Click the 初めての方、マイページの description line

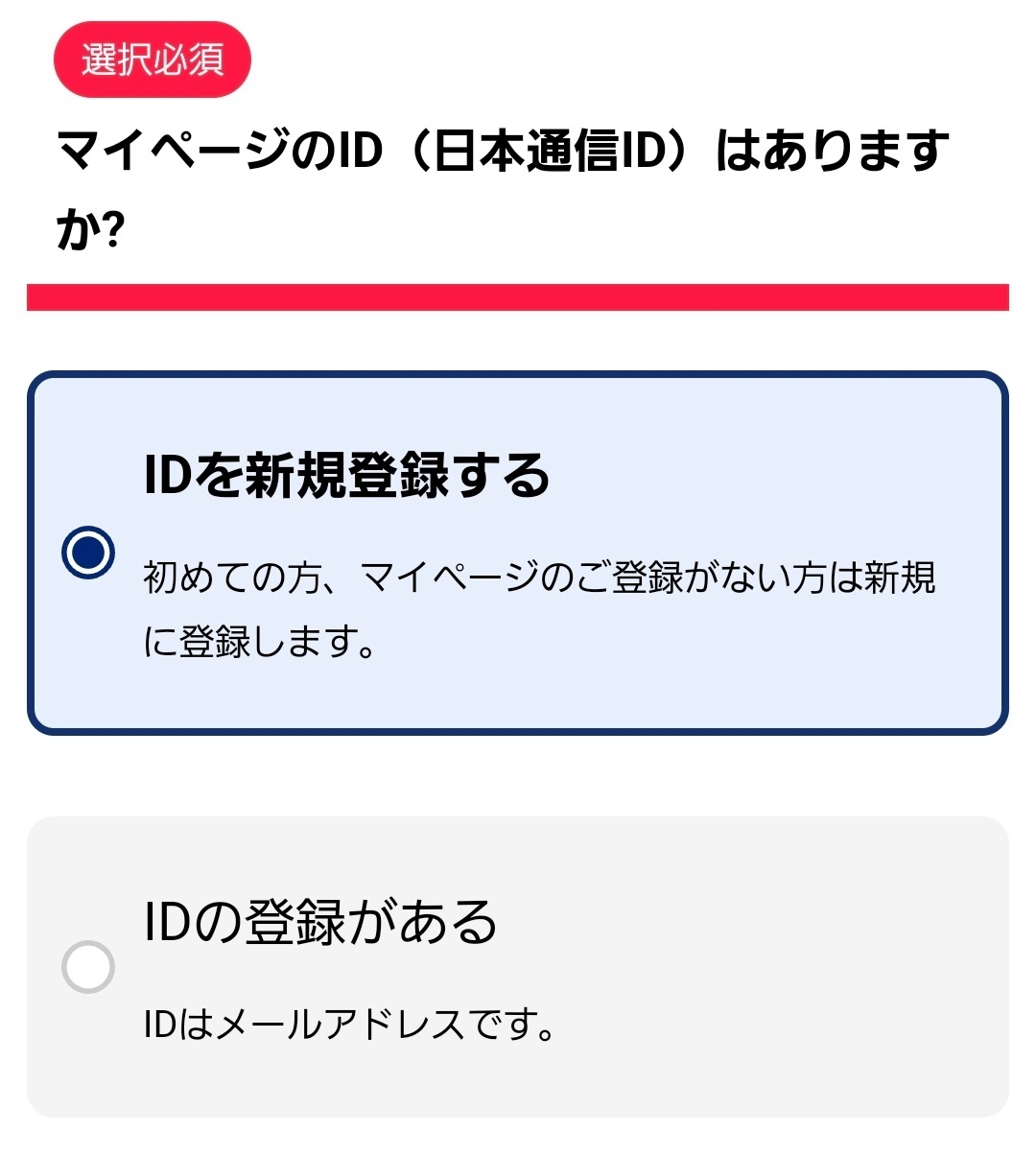pyautogui.click(x=539, y=578)
